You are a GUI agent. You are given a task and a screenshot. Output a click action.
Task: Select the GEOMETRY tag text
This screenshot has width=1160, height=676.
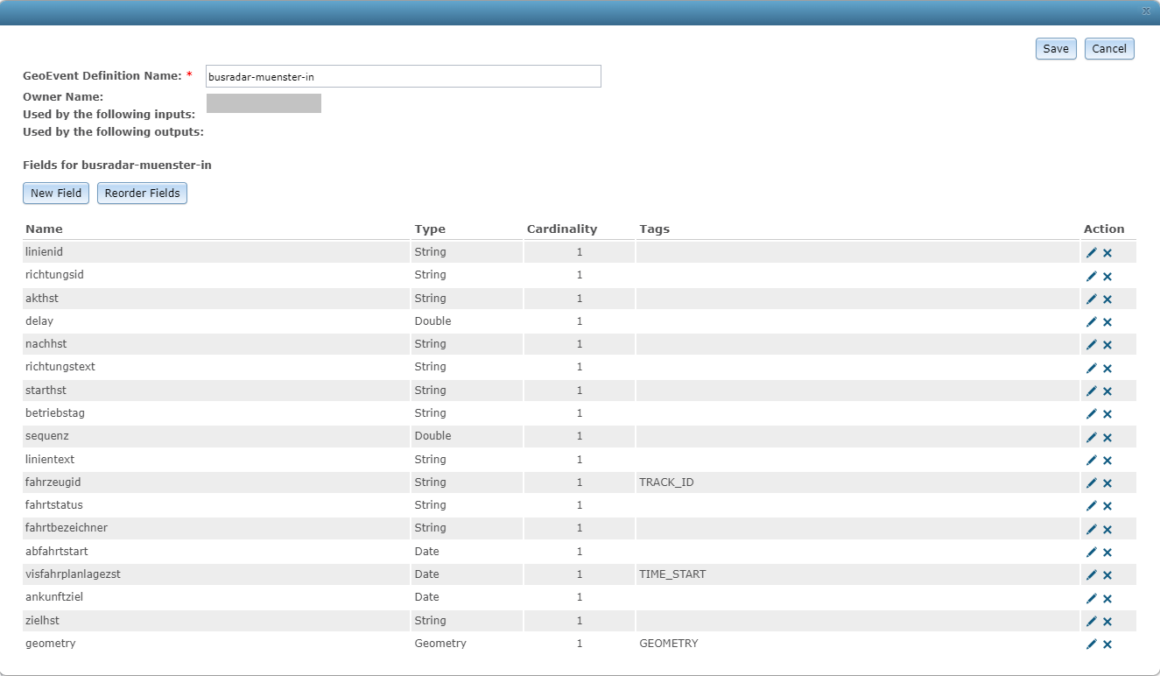coord(669,643)
